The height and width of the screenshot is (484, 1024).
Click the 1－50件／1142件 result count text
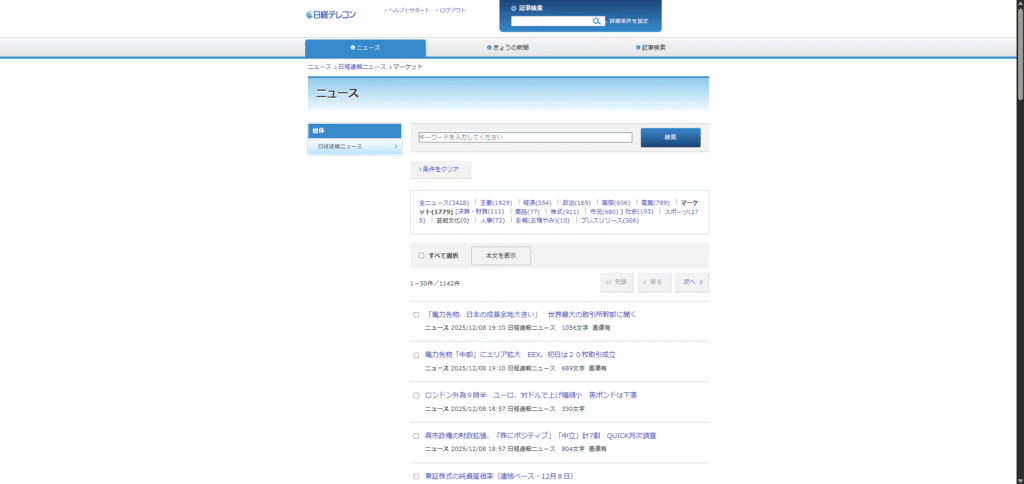[435, 283]
